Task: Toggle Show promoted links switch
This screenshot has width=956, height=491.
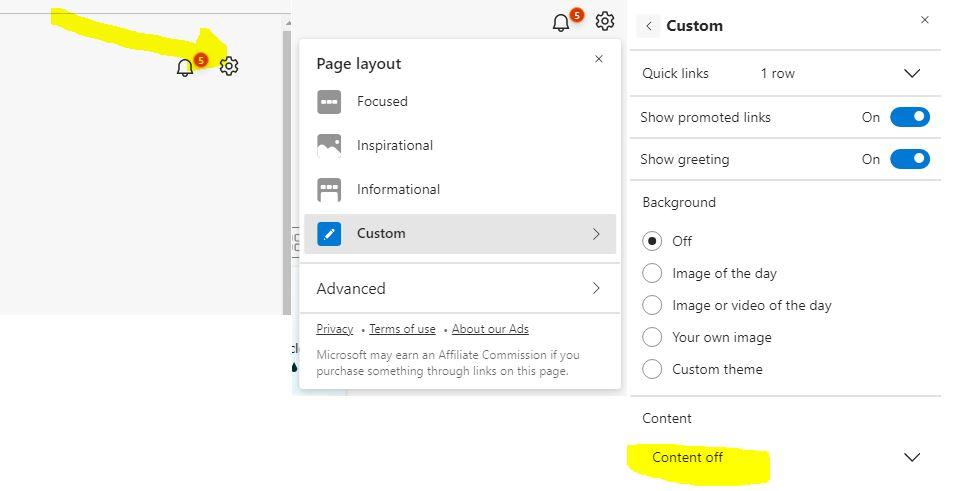Action: click(909, 117)
